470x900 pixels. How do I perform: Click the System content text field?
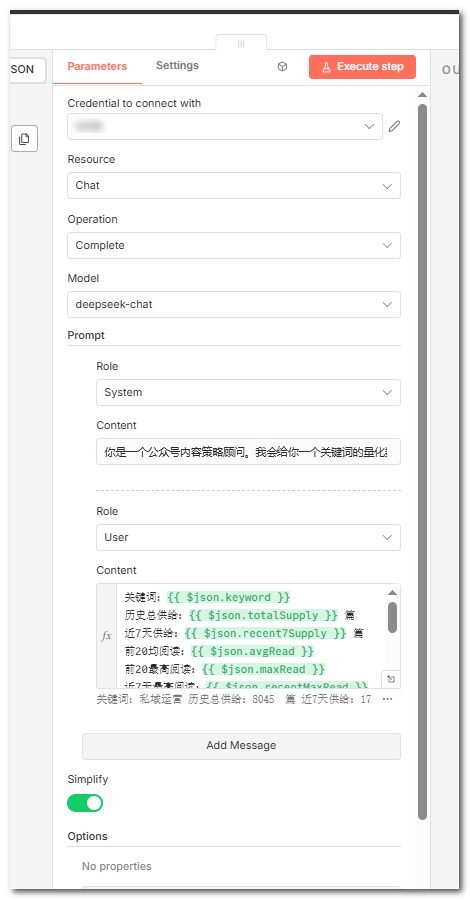click(248, 452)
